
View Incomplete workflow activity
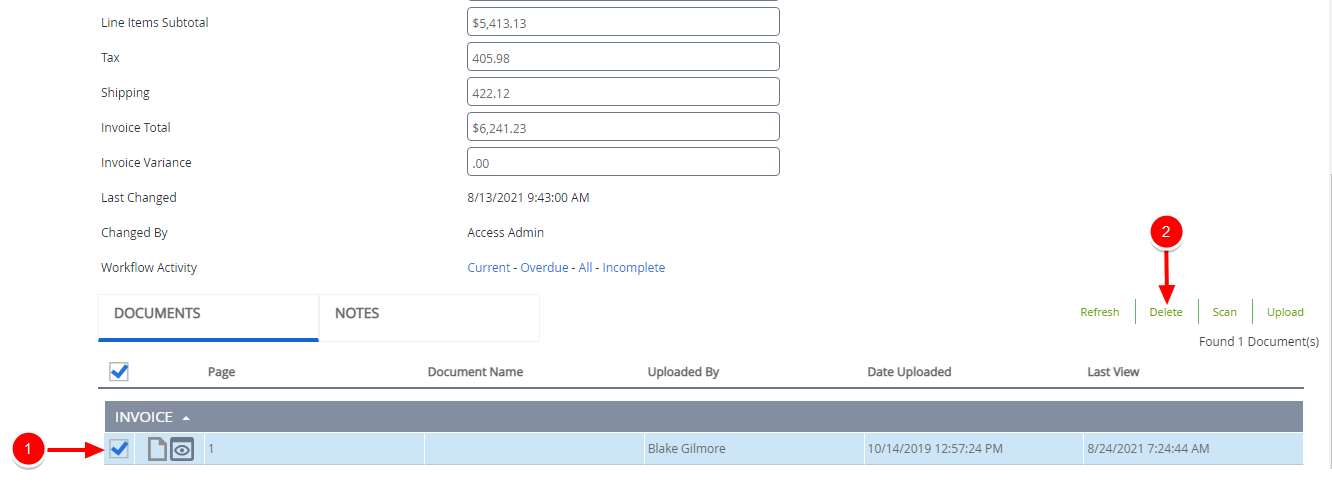pyautogui.click(x=633, y=268)
